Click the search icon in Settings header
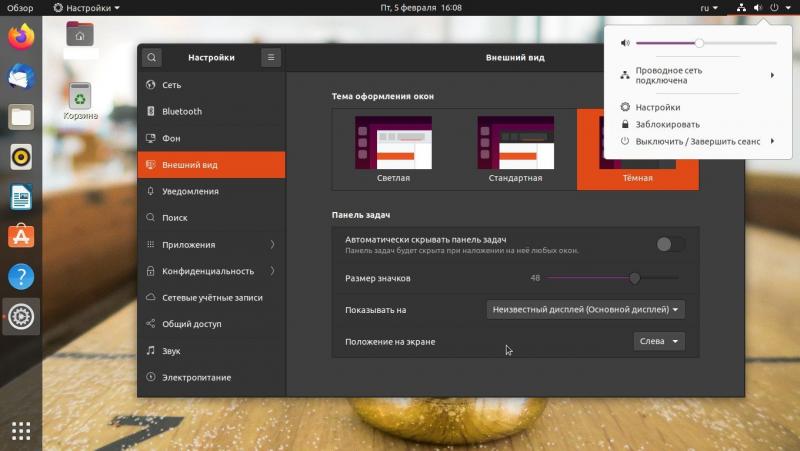Image resolution: width=800 pixels, height=451 pixels. click(151, 58)
